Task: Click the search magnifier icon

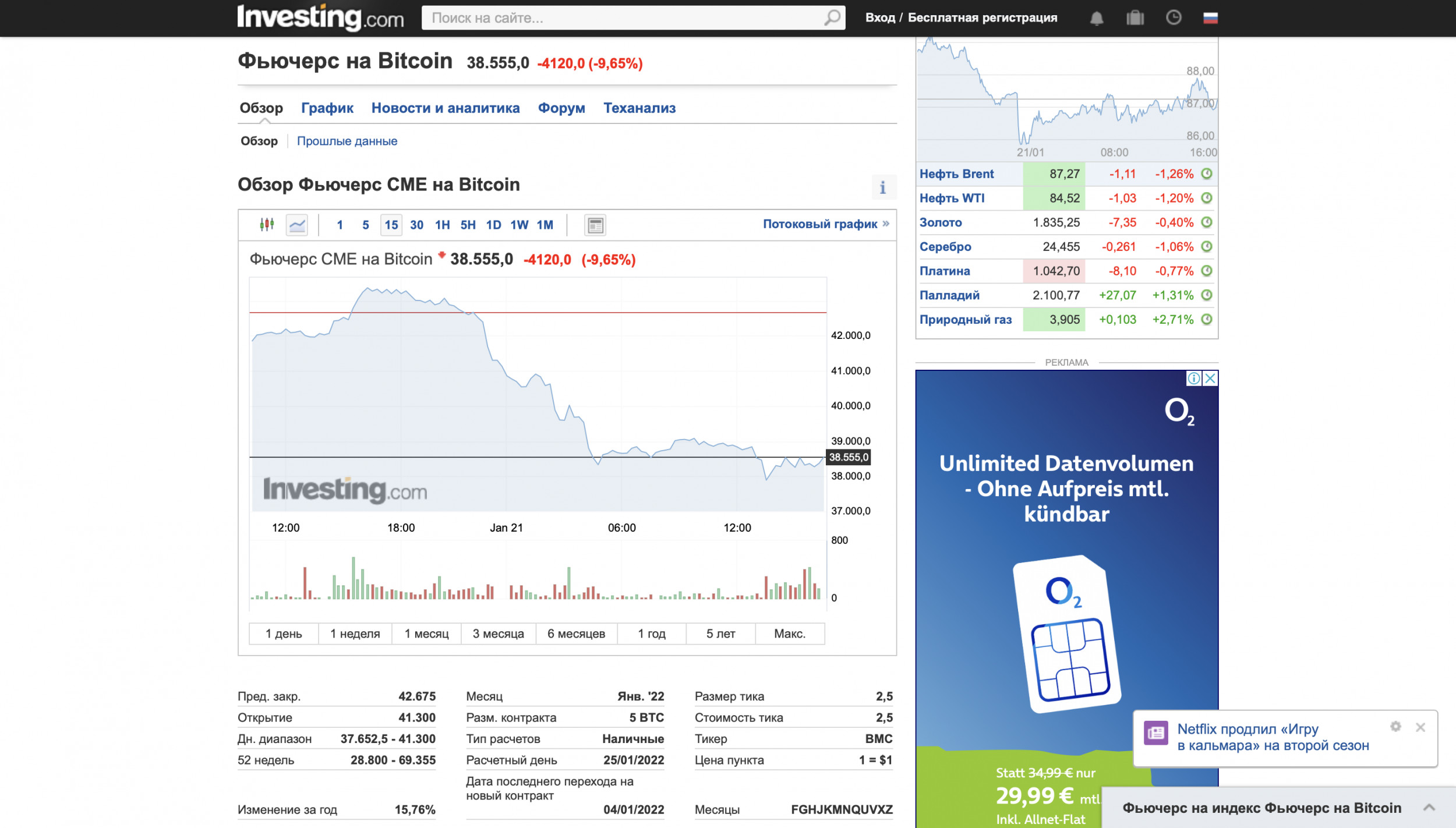Action: coord(832,18)
